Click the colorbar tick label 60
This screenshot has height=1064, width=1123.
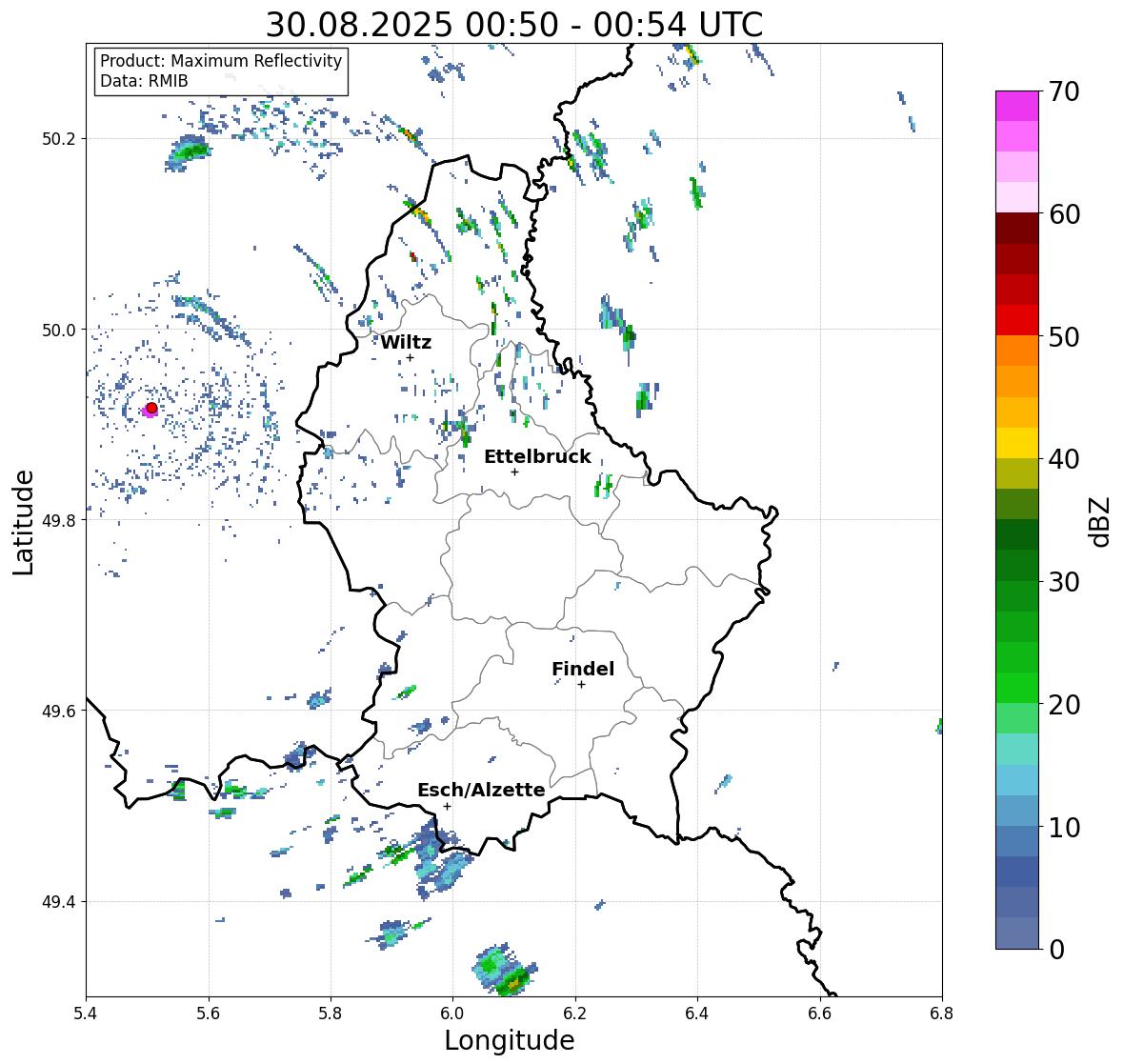click(1064, 214)
